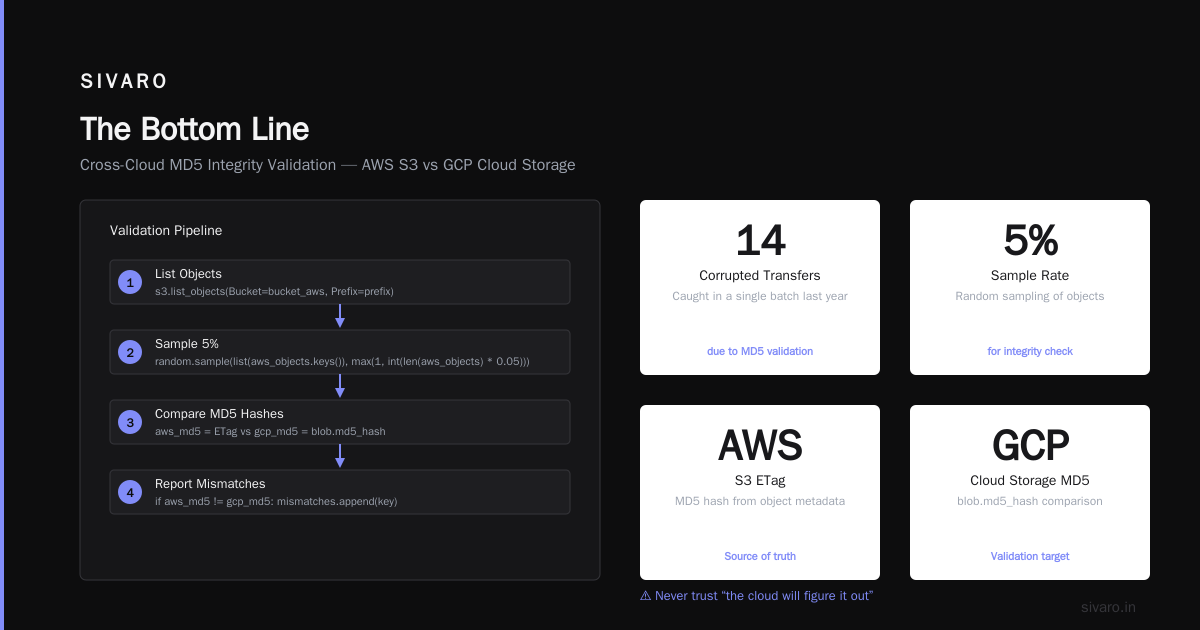The image size is (1200, 630).
Task: Open the GCP Cloud Storage MD5 card
Action: (1030, 492)
